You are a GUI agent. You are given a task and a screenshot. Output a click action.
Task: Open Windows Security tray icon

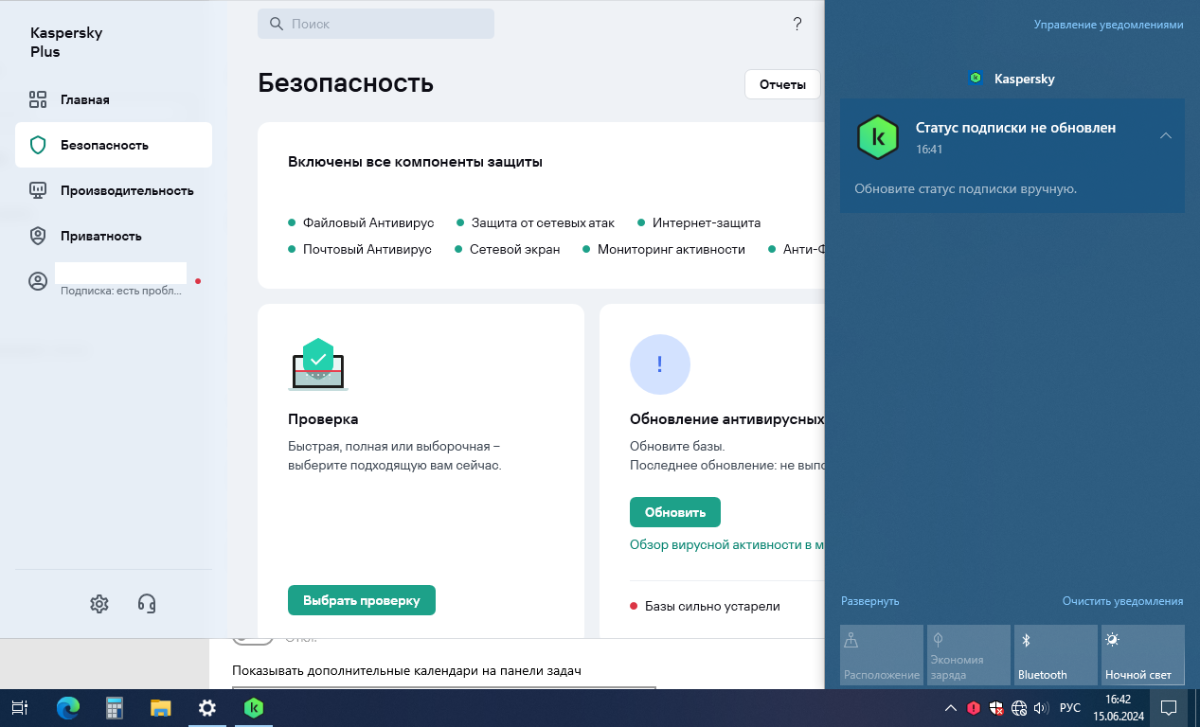pyautogui.click(x=996, y=708)
